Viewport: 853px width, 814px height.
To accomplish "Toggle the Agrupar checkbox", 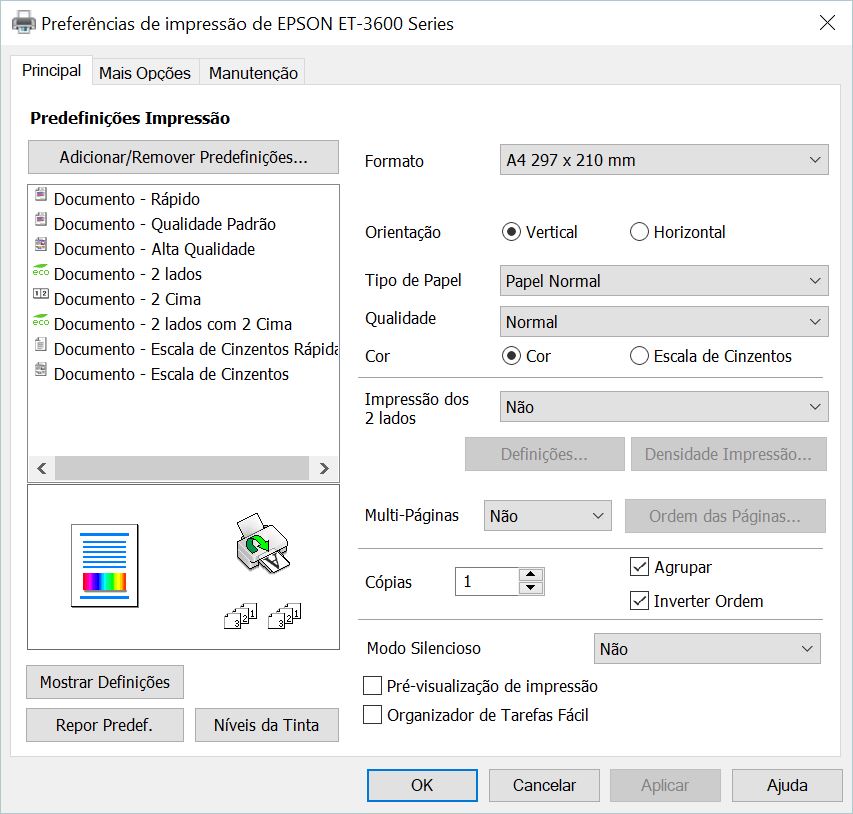I will tap(639, 567).
